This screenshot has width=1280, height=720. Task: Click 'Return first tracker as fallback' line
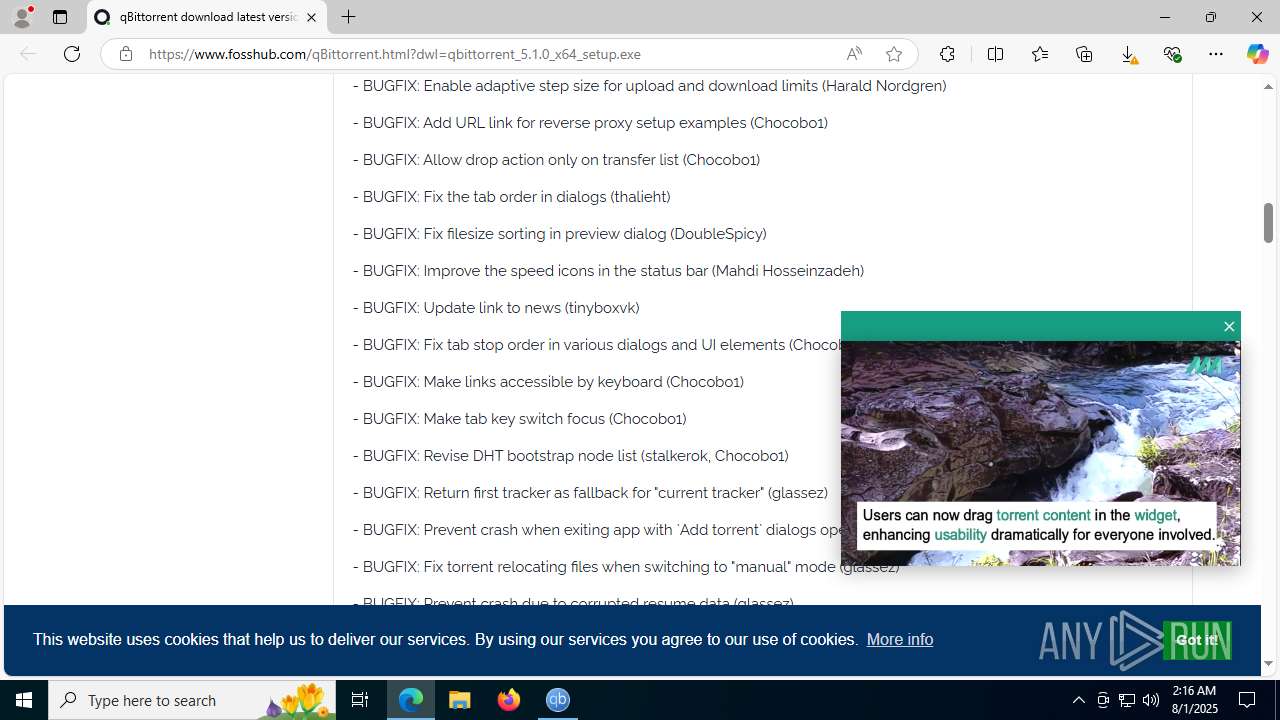coord(590,493)
